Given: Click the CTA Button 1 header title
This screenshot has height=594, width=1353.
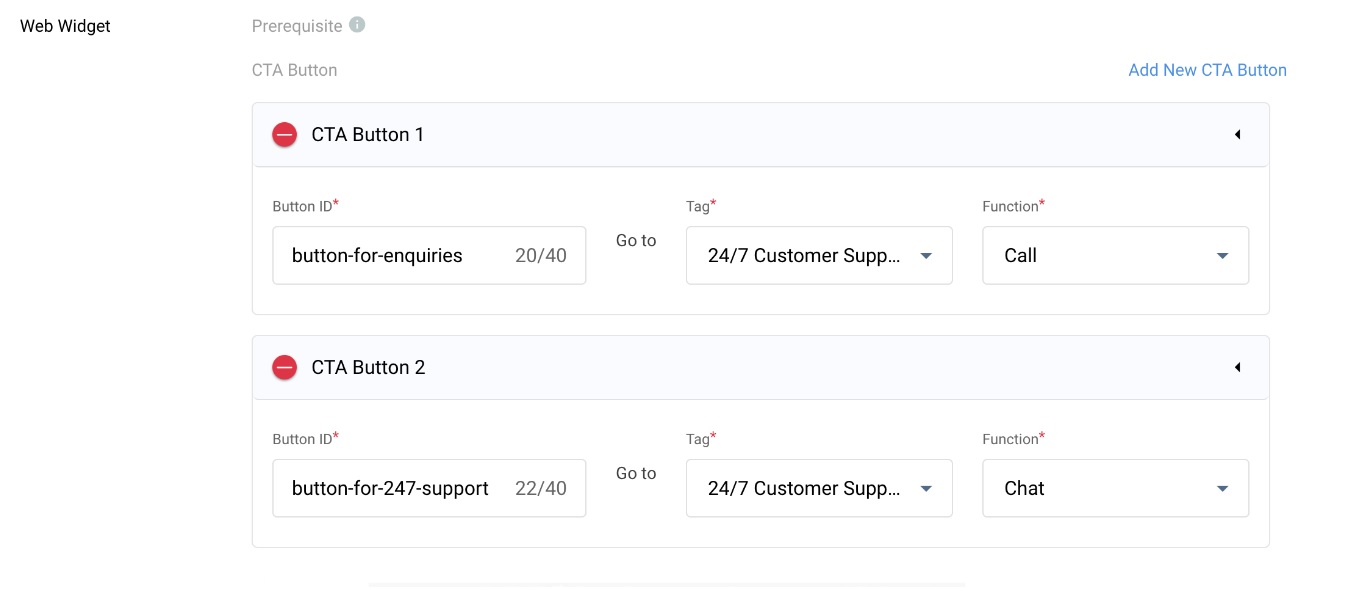Looking at the screenshot, I should pos(367,135).
